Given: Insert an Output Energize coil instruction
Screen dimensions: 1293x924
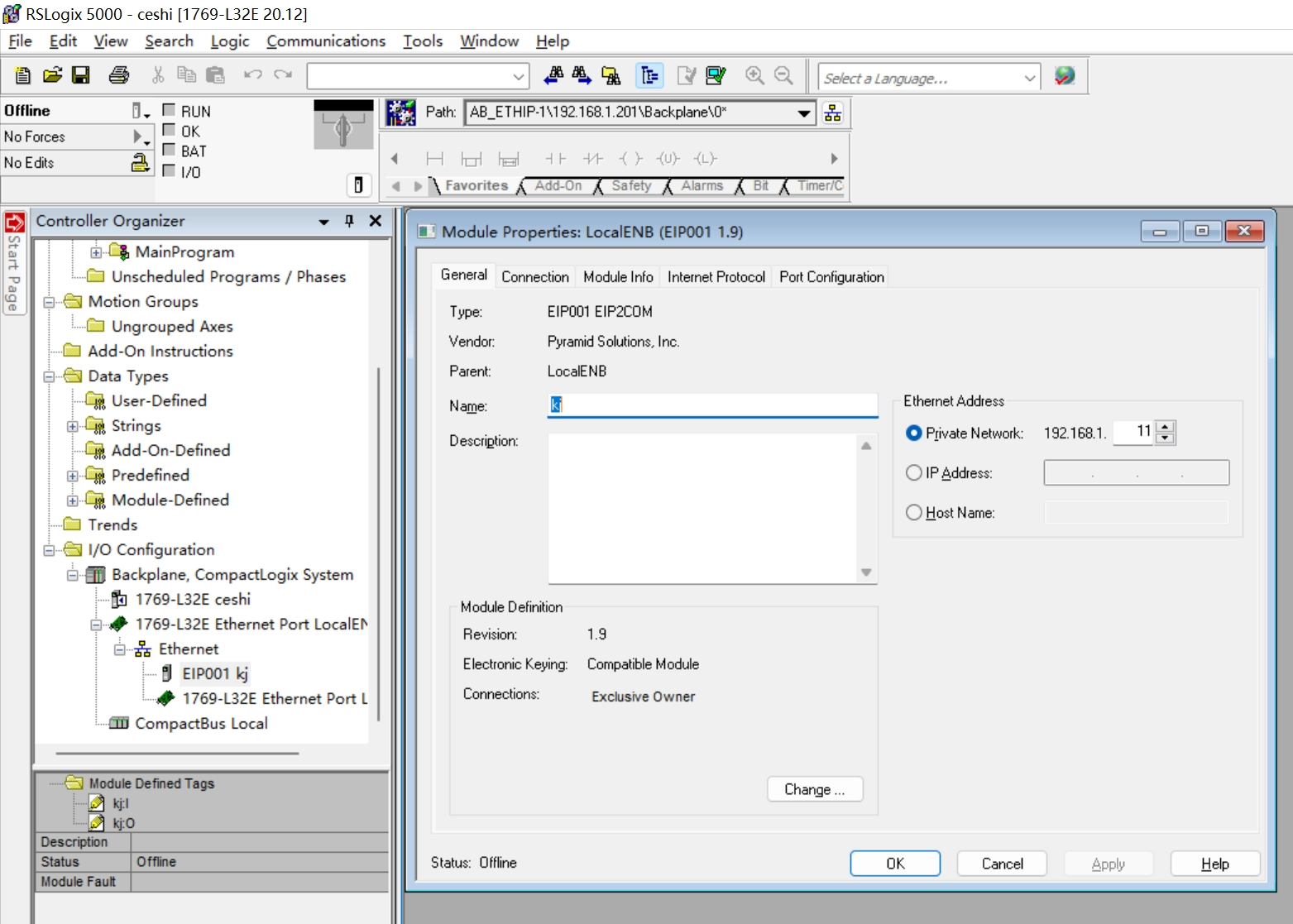Looking at the screenshot, I should [x=630, y=159].
